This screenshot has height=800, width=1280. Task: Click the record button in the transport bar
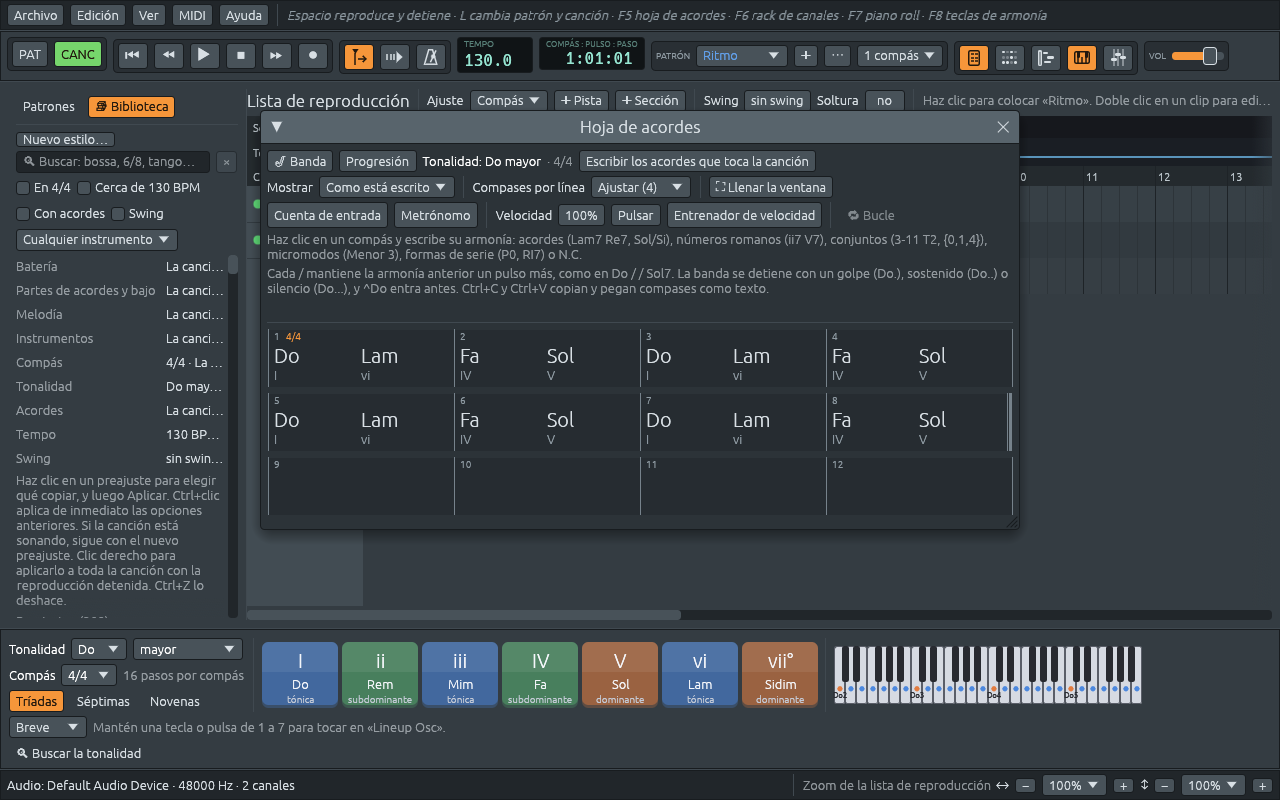tap(313, 56)
